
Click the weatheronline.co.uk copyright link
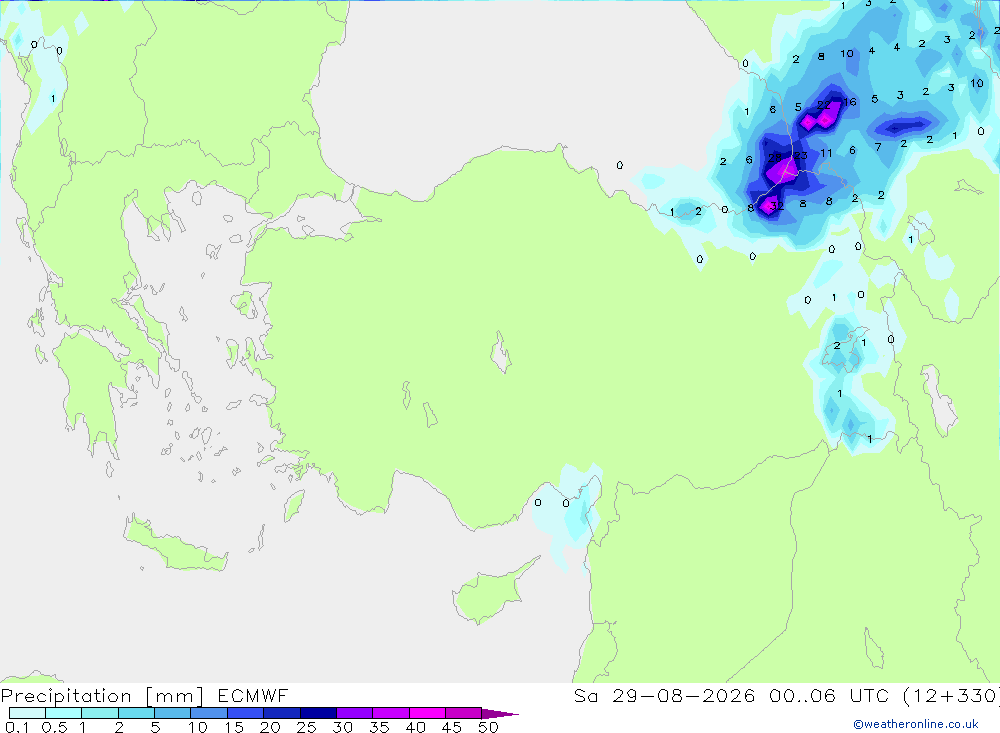(915, 724)
